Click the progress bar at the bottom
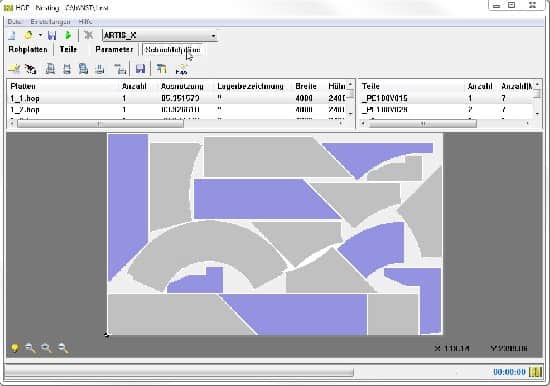This screenshot has height=386, width=550. click(x=179, y=372)
